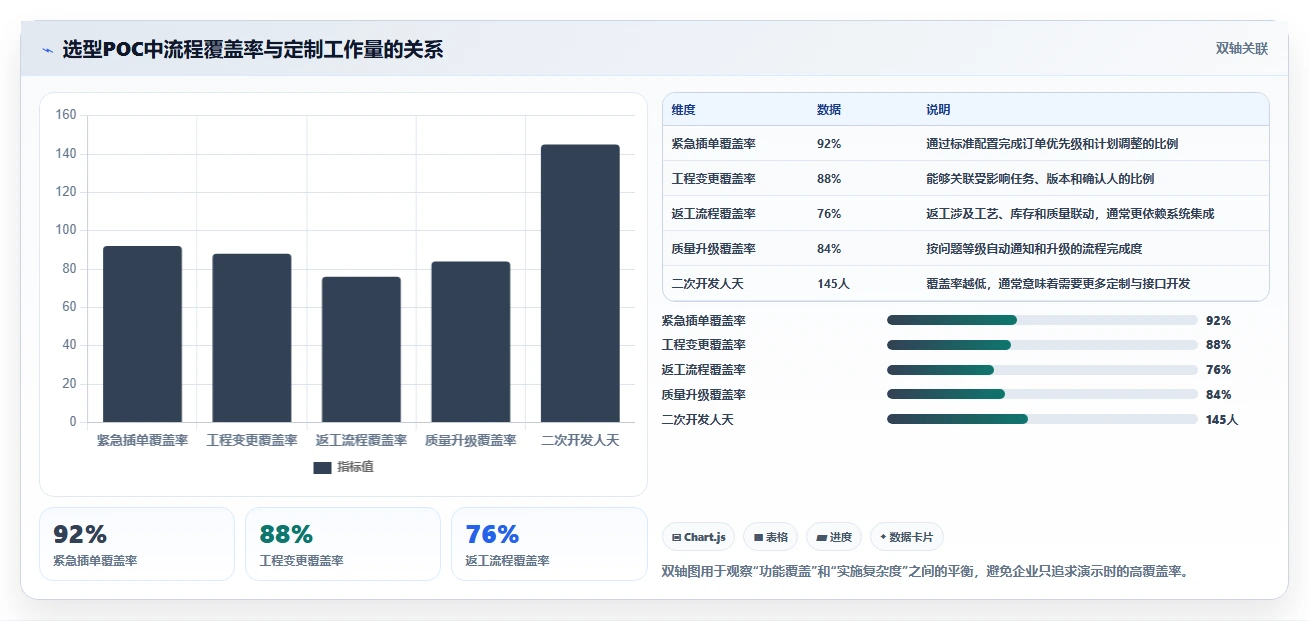Image resolution: width=1309 pixels, height=621 pixels.
Task: Click the Chart.js tag
Action: (698, 537)
